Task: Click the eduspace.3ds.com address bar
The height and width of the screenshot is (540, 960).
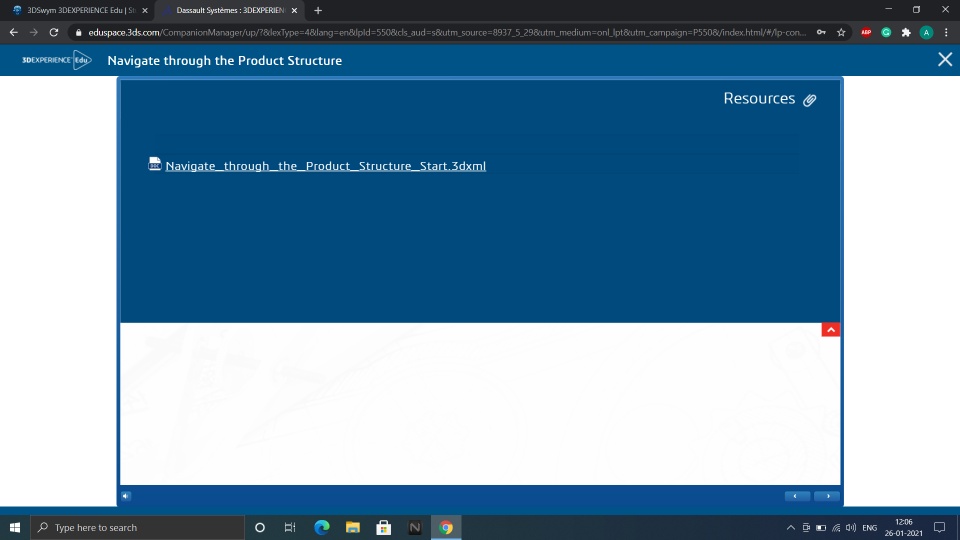Action: pyautogui.click(x=447, y=32)
